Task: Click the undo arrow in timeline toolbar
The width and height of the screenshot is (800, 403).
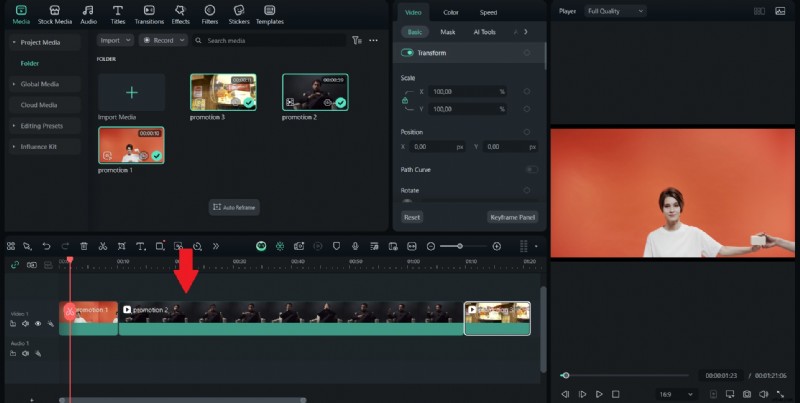Action: (x=46, y=245)
